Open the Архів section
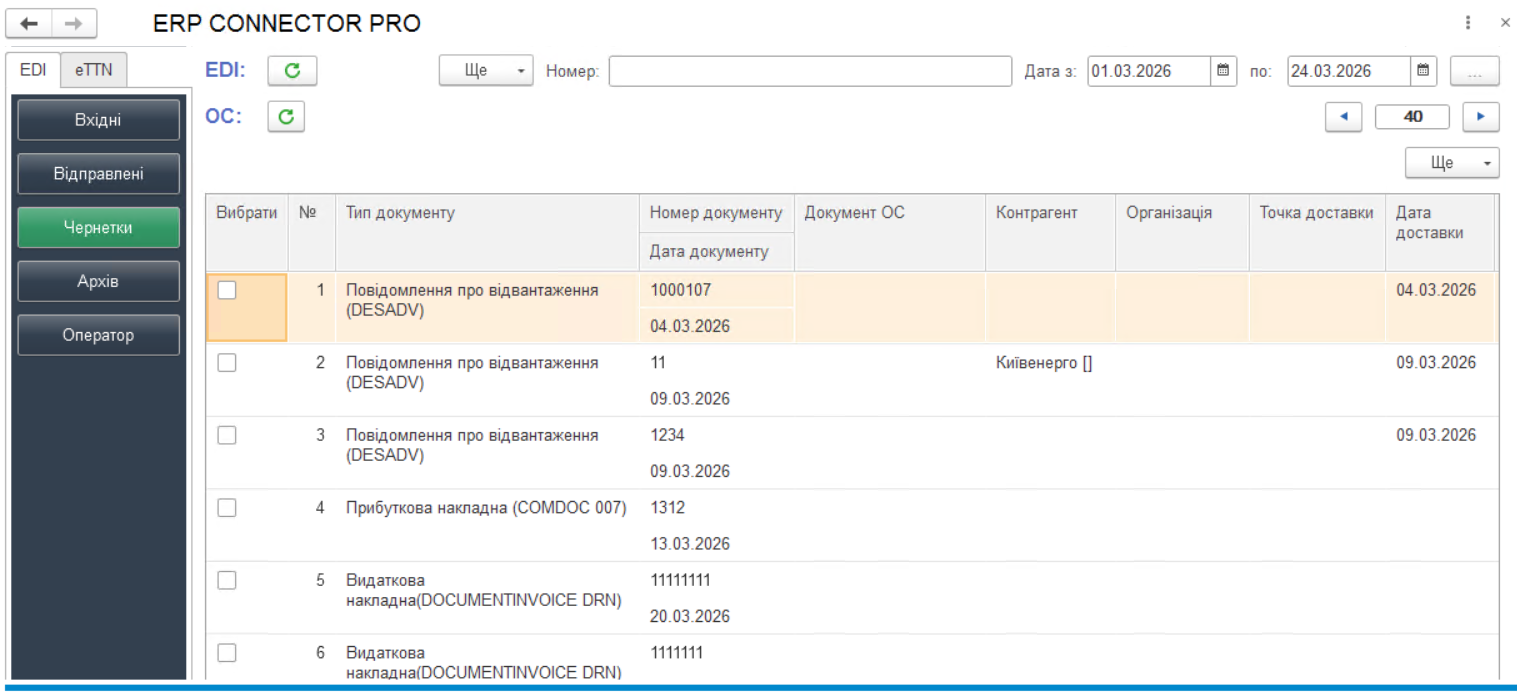The image size is (1517, 695). (x=98, y=281)
